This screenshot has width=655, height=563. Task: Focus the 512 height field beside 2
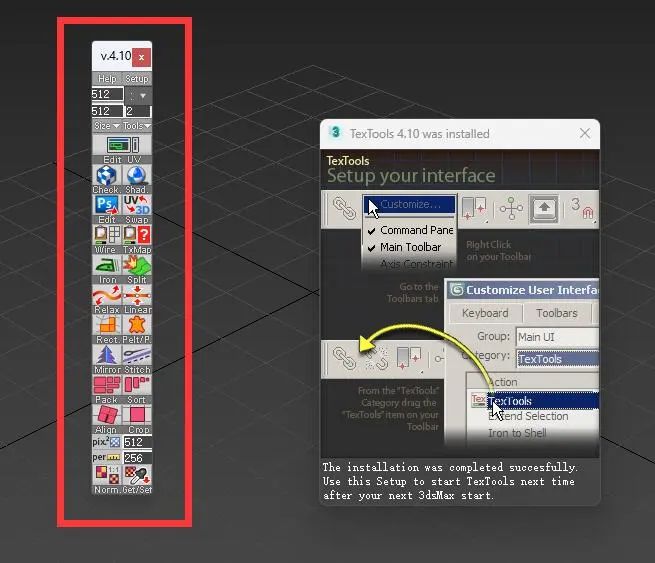tap(107, 111)
